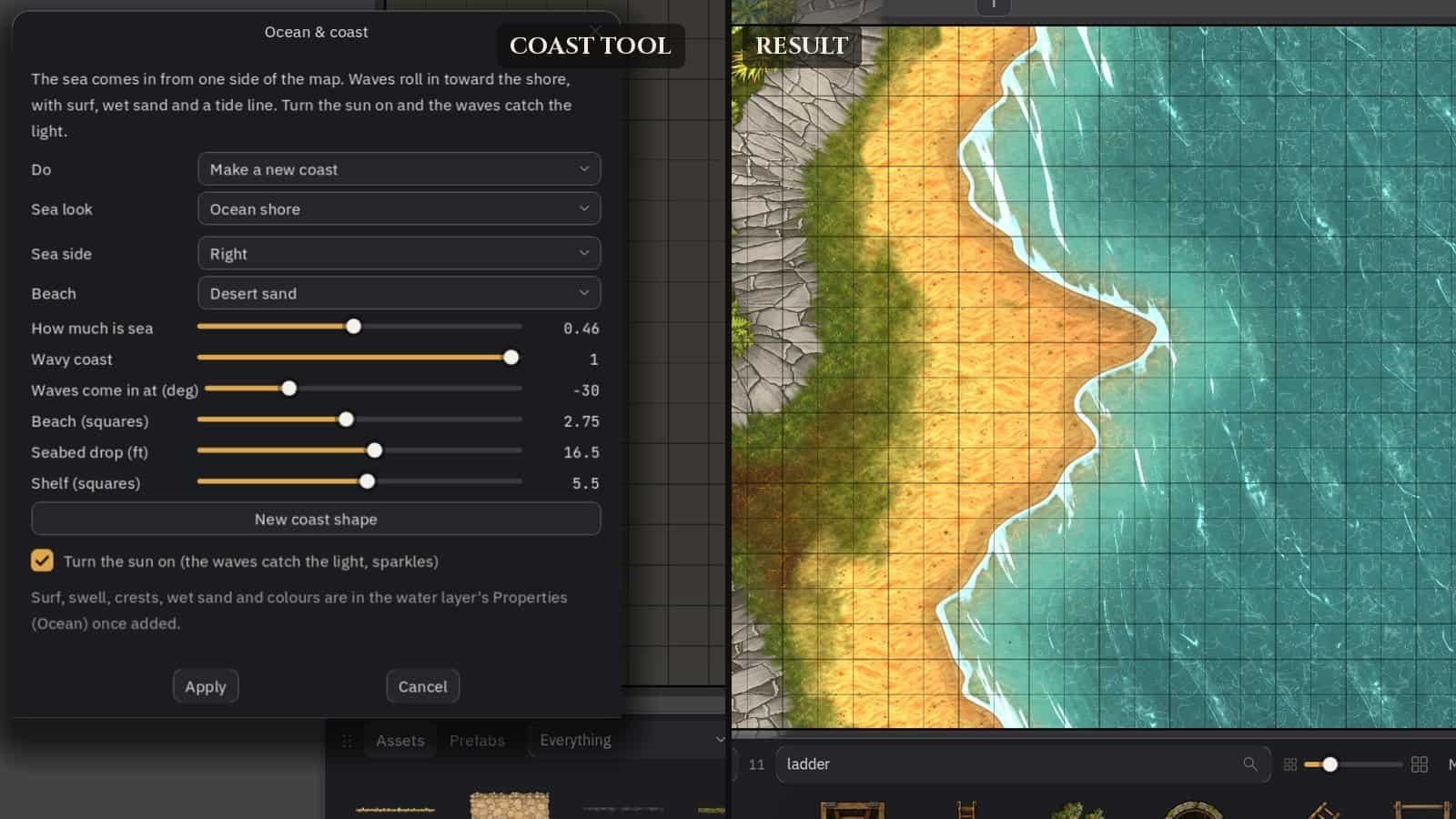Image resolution: width=1456 pixels, height=819 pixels.
Task: Select the wooden ladder asset thumbnail
Action: point(966,808)
